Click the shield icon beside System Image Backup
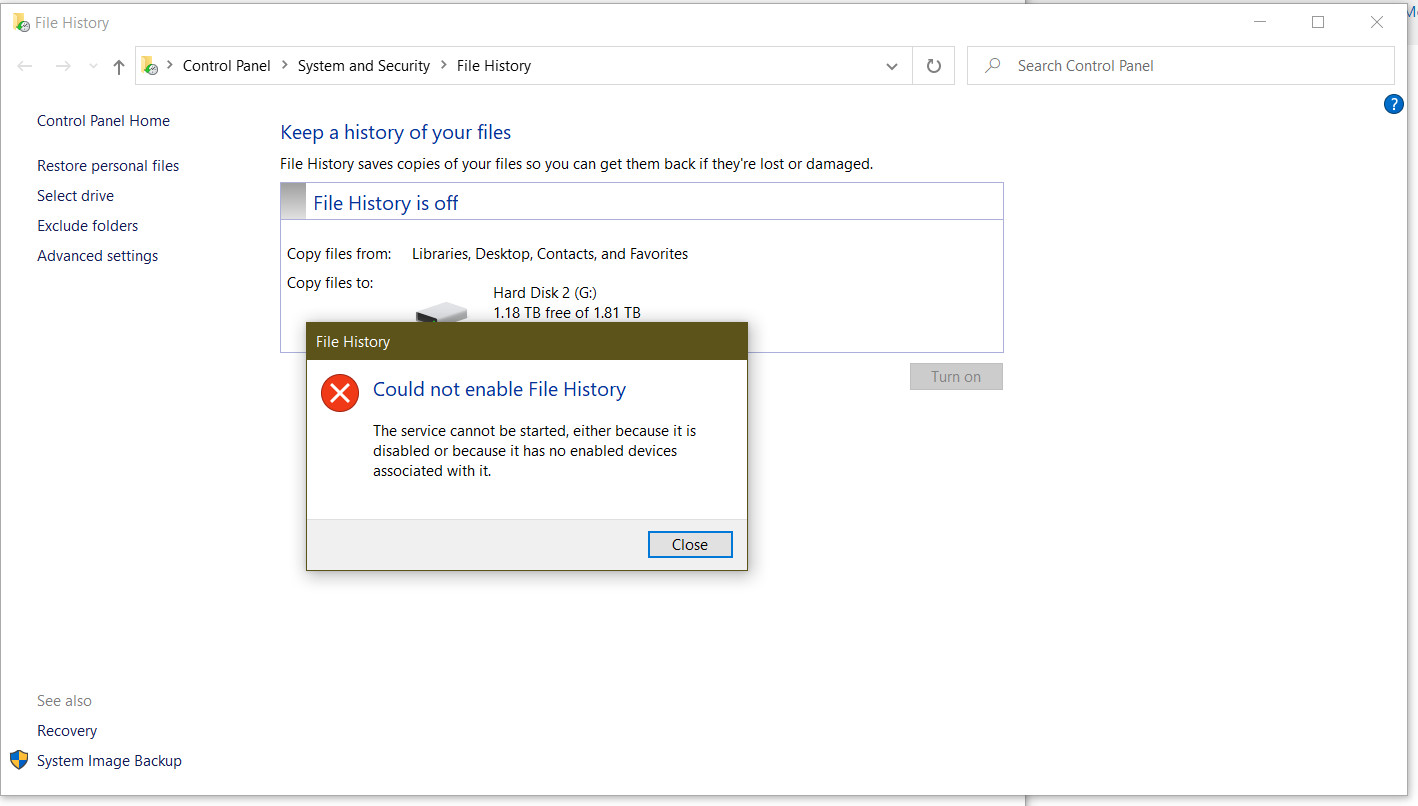 [19, 760]
